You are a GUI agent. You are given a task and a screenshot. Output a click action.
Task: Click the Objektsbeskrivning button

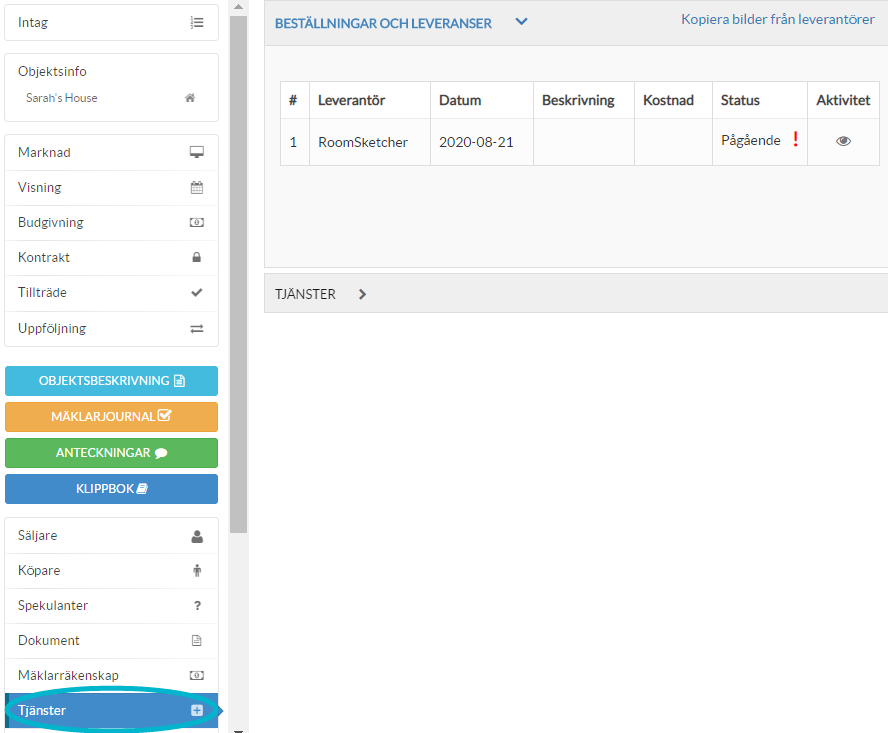pos(111,381)
